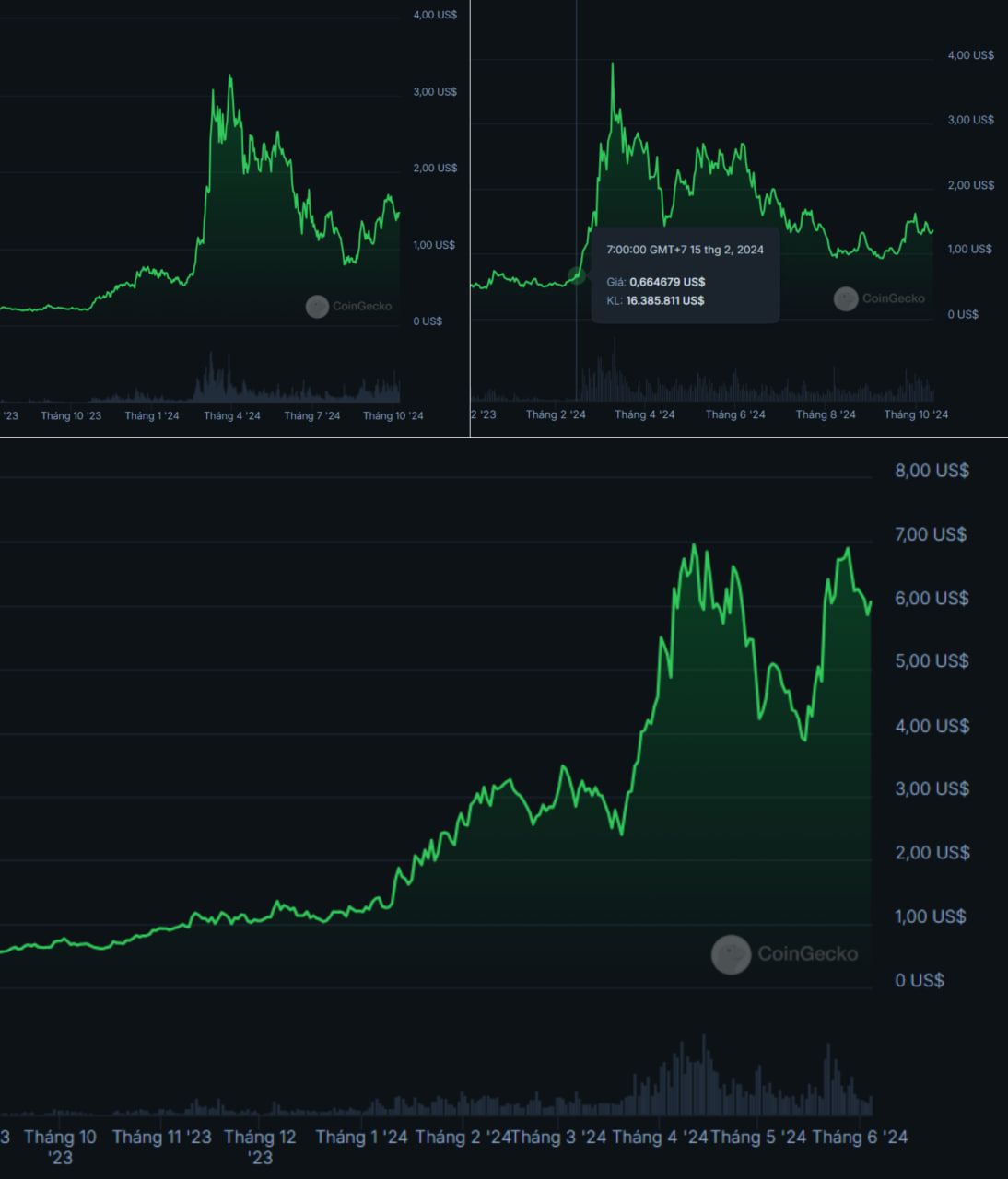Click the highest price peak in the top-right chart

click(613, 64)
